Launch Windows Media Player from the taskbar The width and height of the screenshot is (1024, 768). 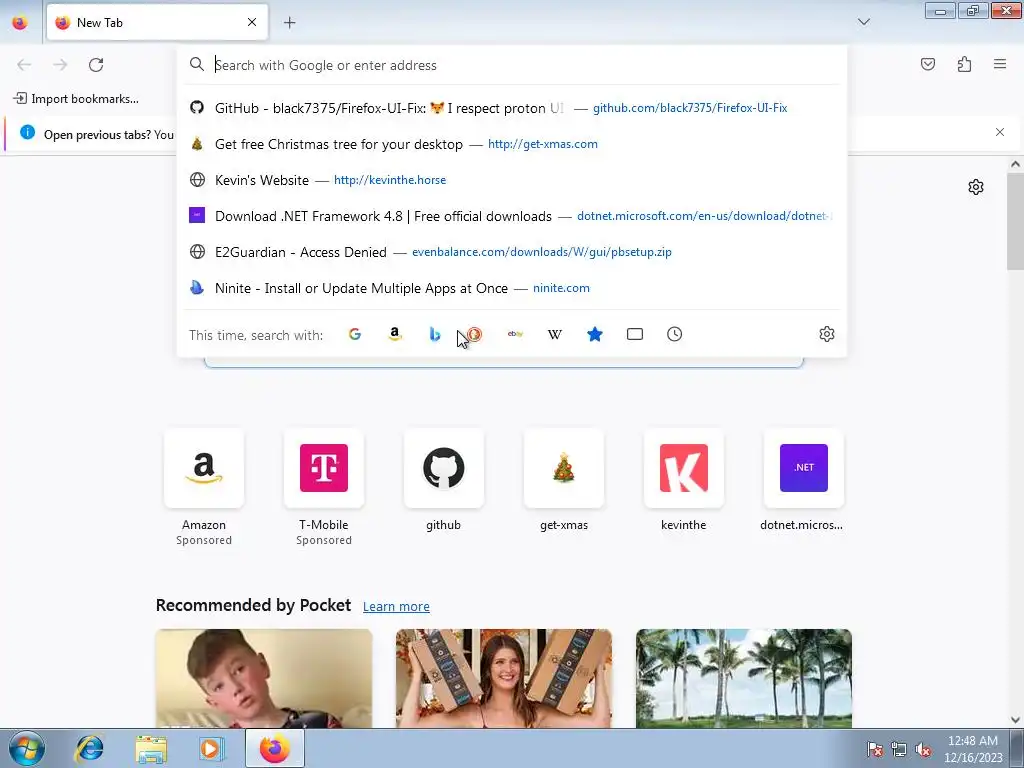tap(211, 748)
